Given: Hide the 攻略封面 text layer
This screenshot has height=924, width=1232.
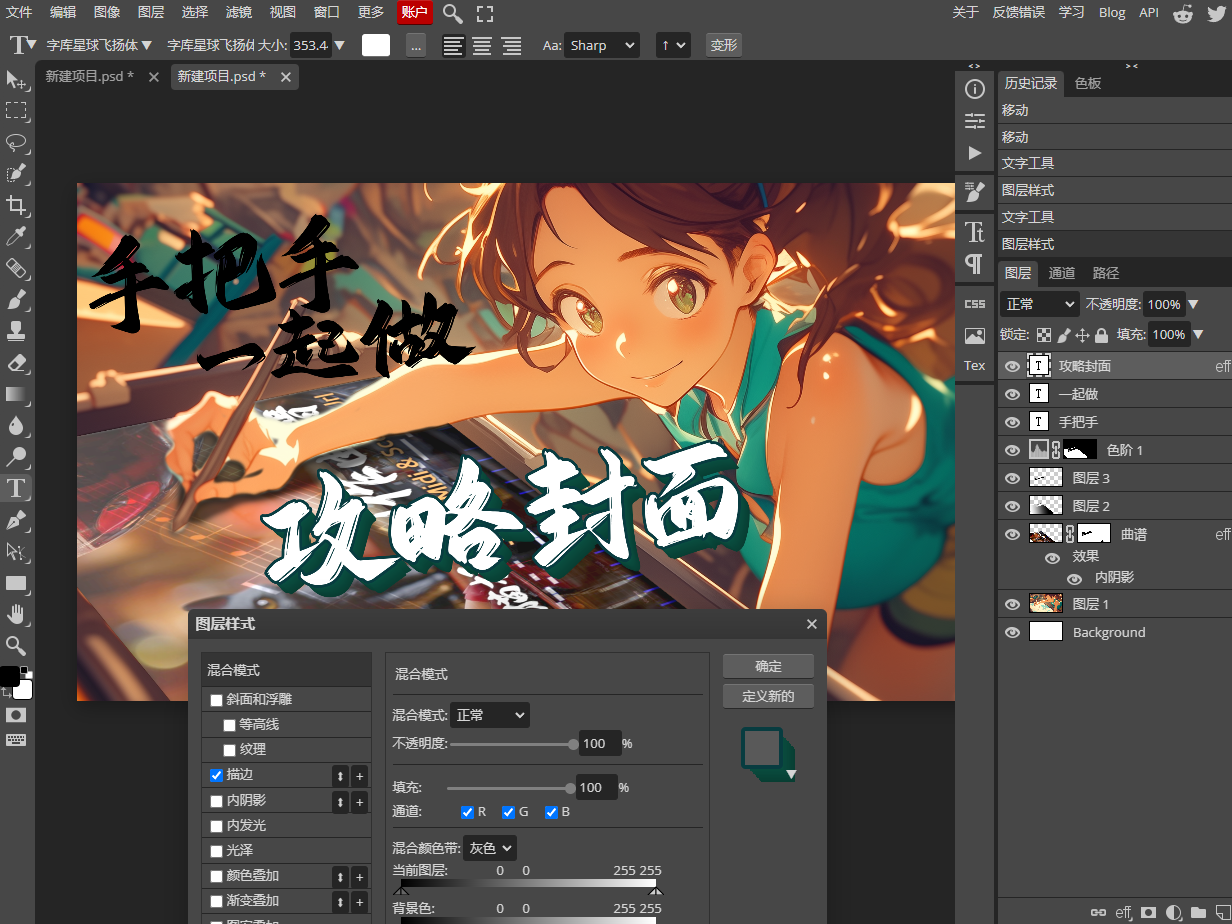Looking at the screenshot, I should 1012,367.
